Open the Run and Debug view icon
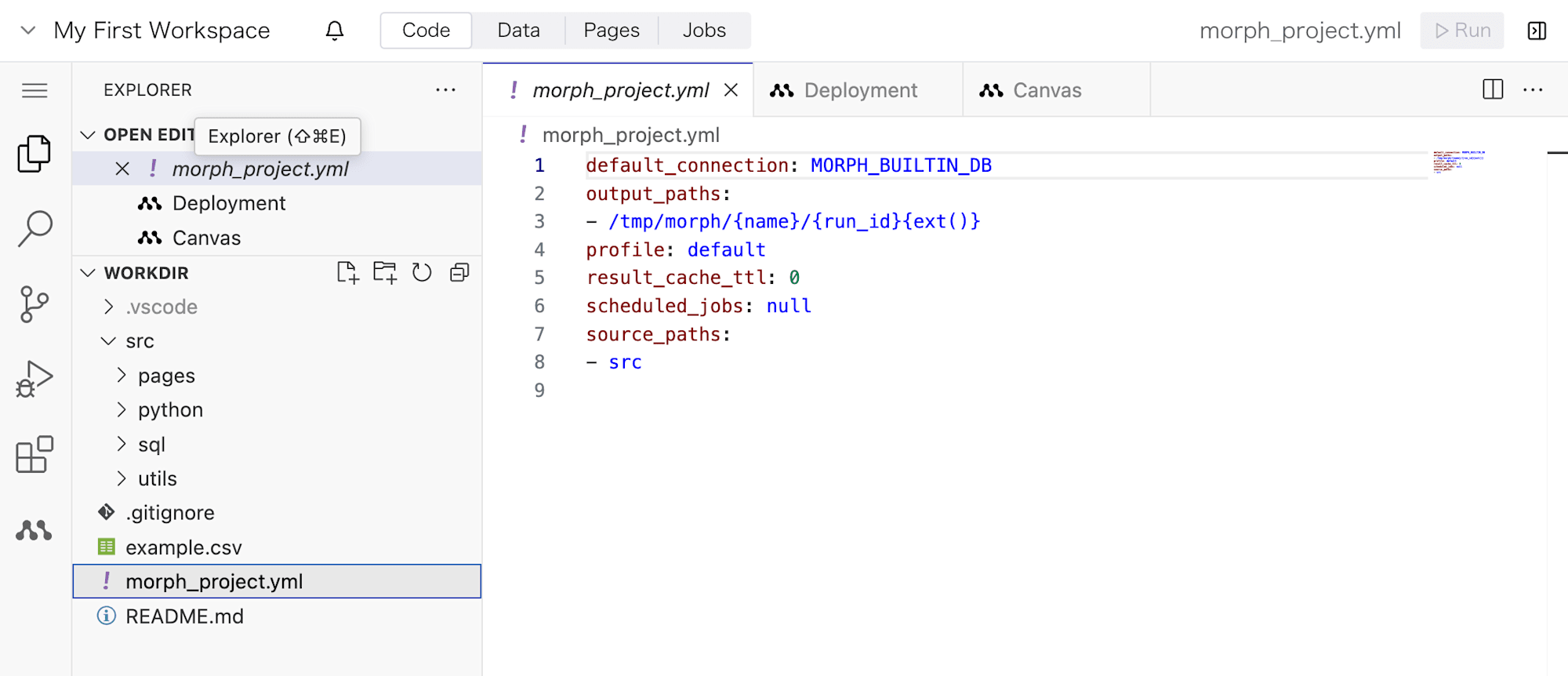The height and width of the screenshot is (676, 1568). pos(34,380)
